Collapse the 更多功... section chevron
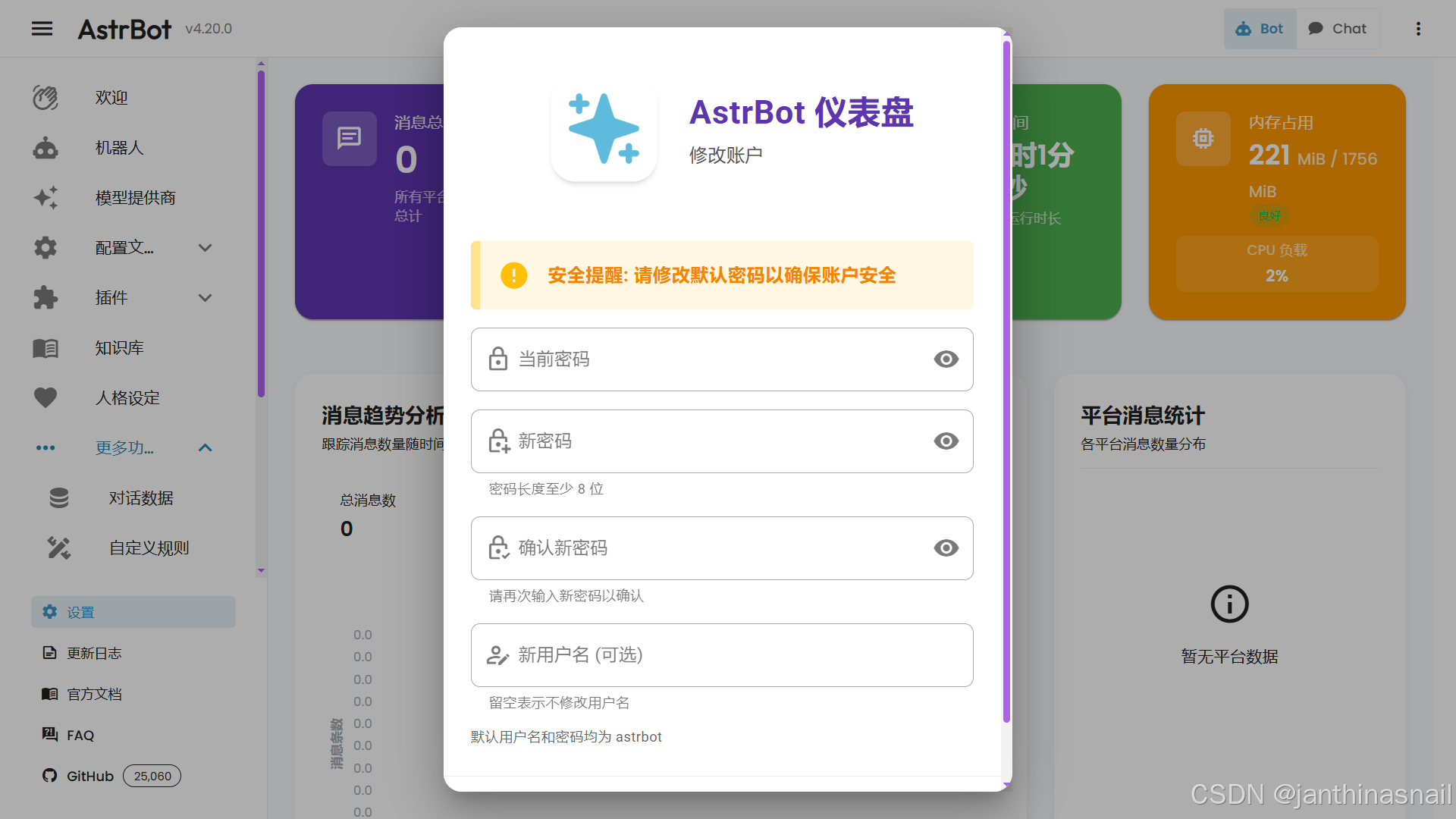This screenshot has height=819, width=1456. coord(205,448)
